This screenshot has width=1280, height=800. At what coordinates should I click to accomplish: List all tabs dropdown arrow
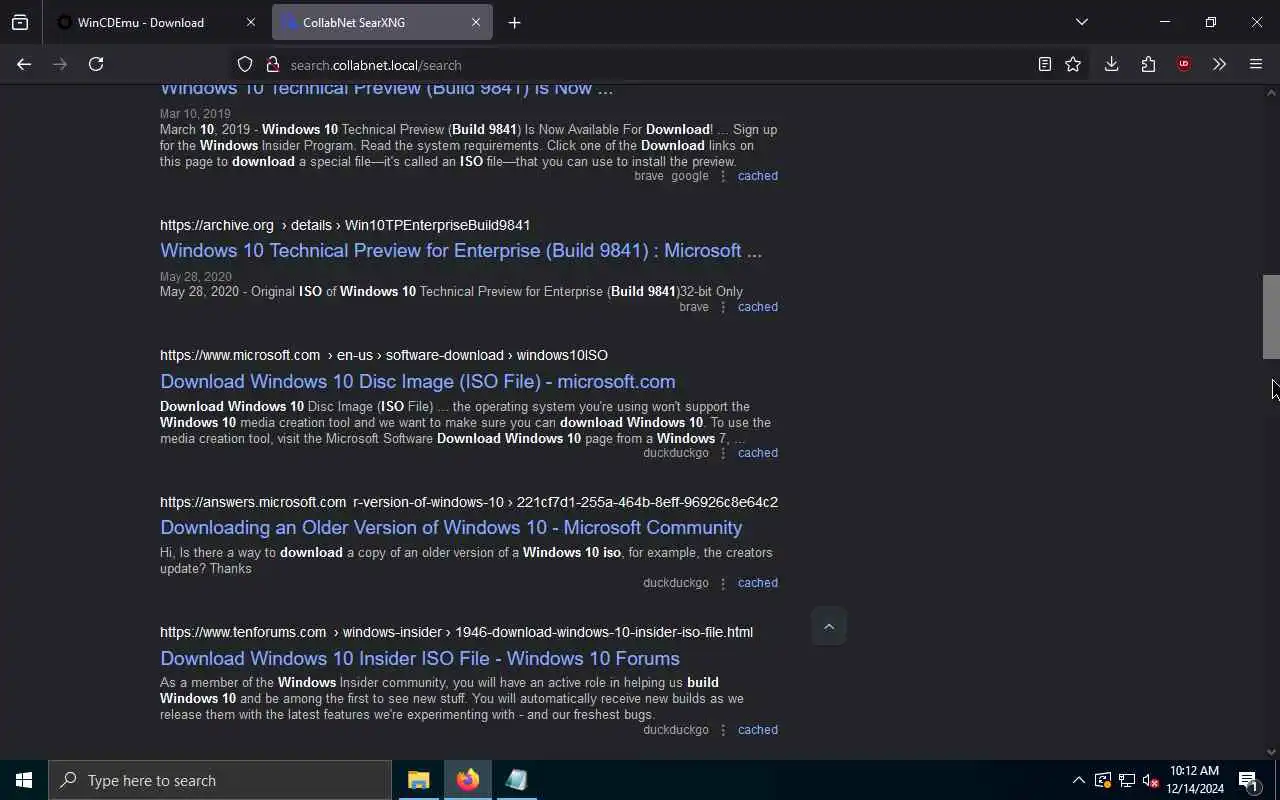click(x=1081, y=22)
